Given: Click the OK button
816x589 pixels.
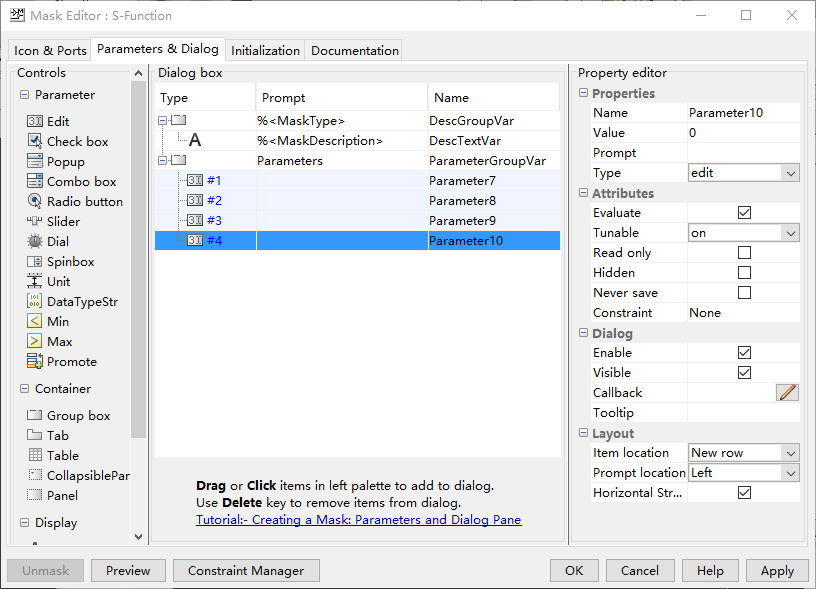Looking at the screenshot, I should point(574,571).
